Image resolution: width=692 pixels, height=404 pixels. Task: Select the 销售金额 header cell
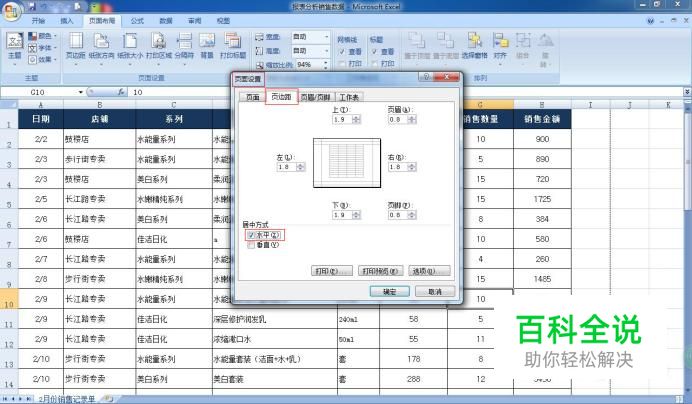pyautogui.click(x=542, y=119)
